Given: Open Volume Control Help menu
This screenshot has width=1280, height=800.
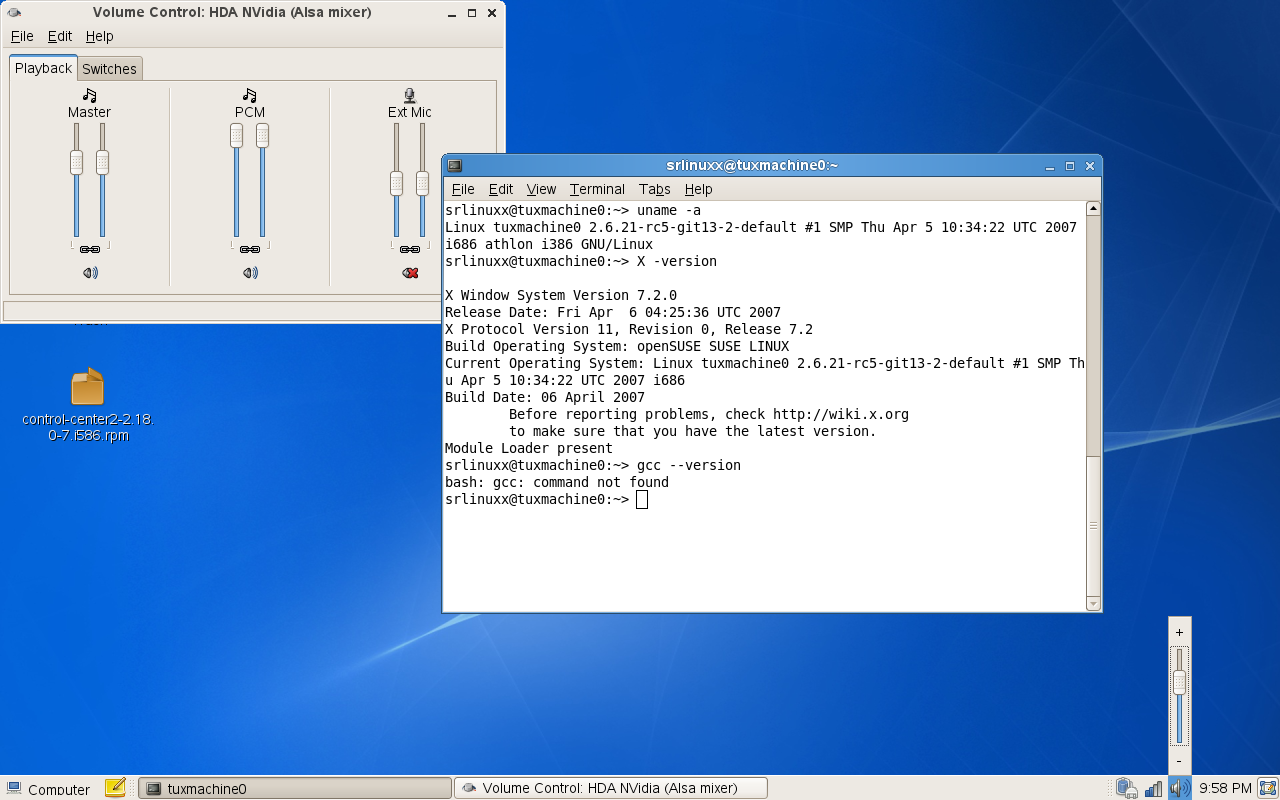Looking at the screenshot, I should coord(100,36).
